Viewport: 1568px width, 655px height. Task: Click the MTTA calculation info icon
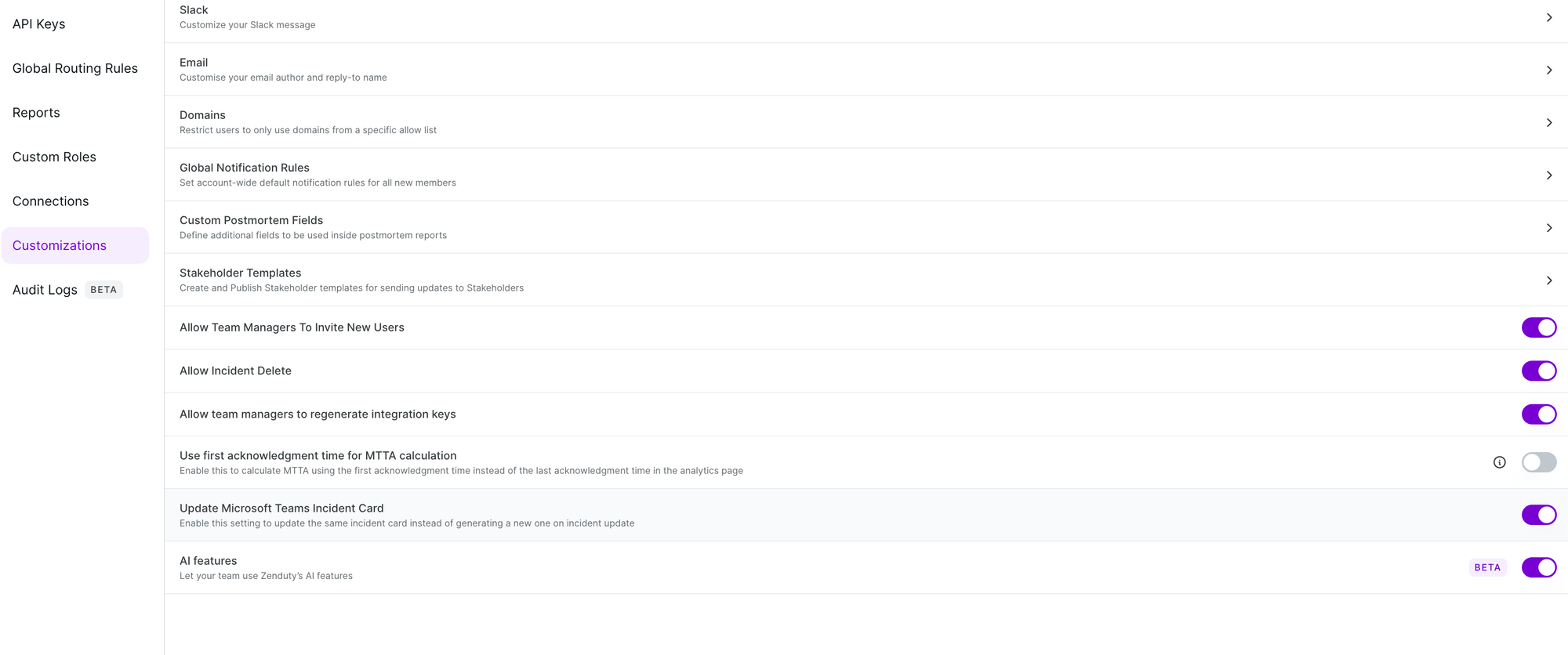coord(1499,462)
